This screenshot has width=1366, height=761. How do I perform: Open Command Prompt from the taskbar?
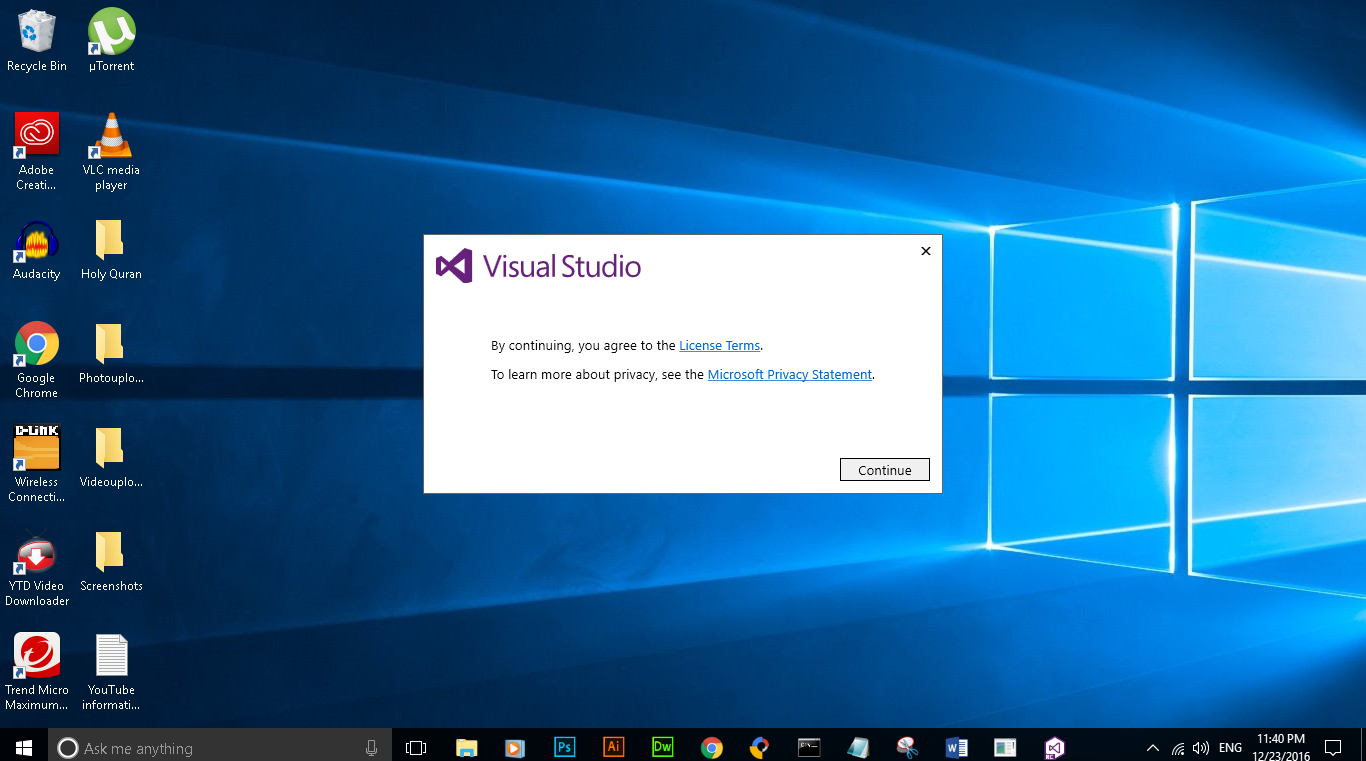[x=809, y=747]
